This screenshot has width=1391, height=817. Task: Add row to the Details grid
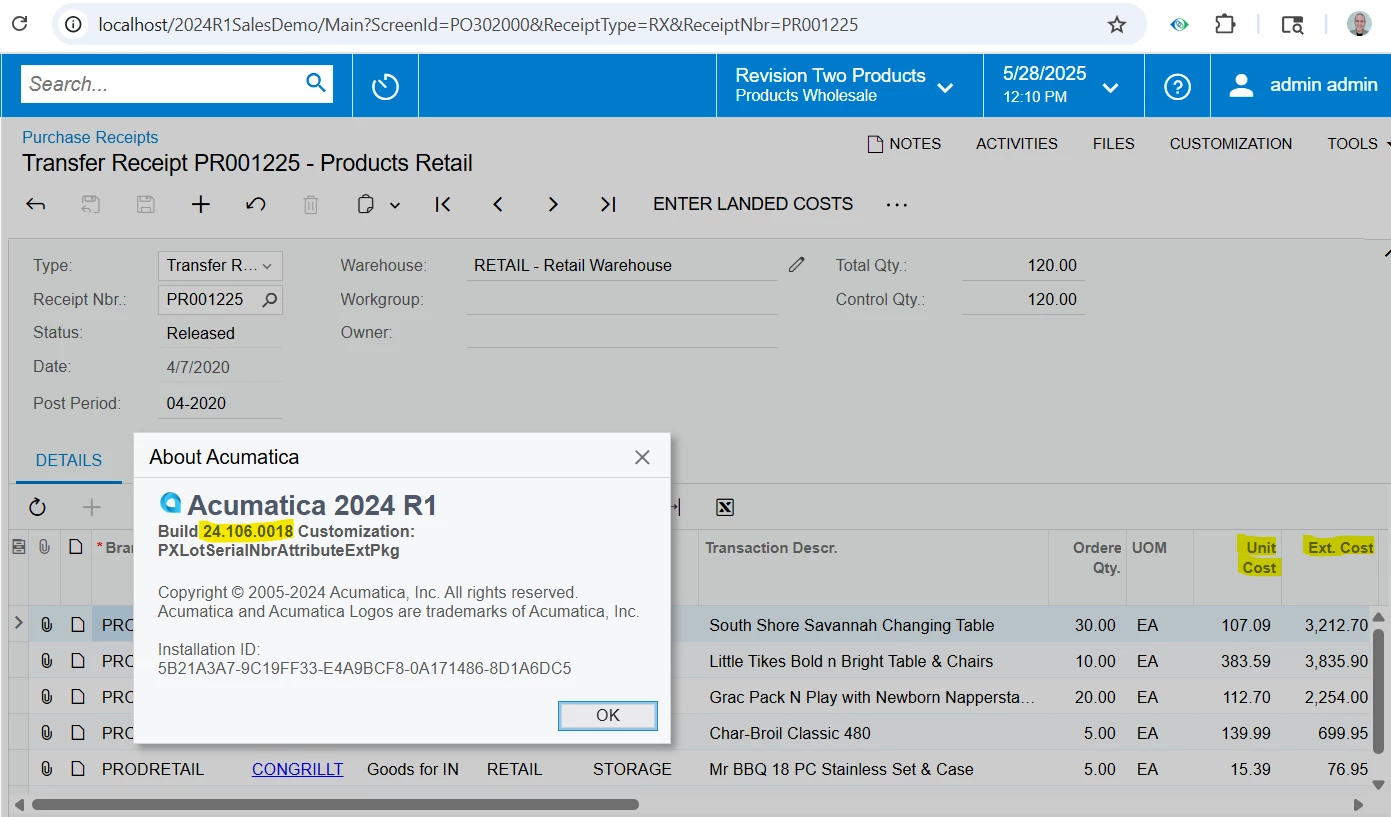[91, 507]
